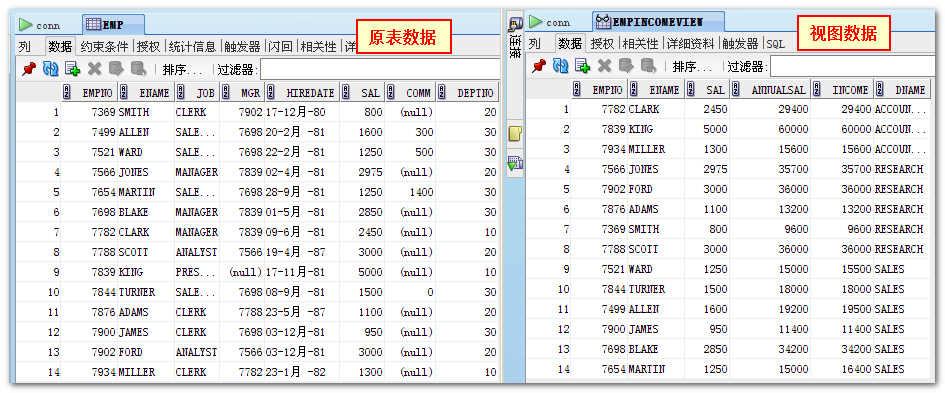Open 详细资料 tab in EMPINCOMEVIEW panel
Viewport: 945px width, 393px height.
[x=690, y=43]
